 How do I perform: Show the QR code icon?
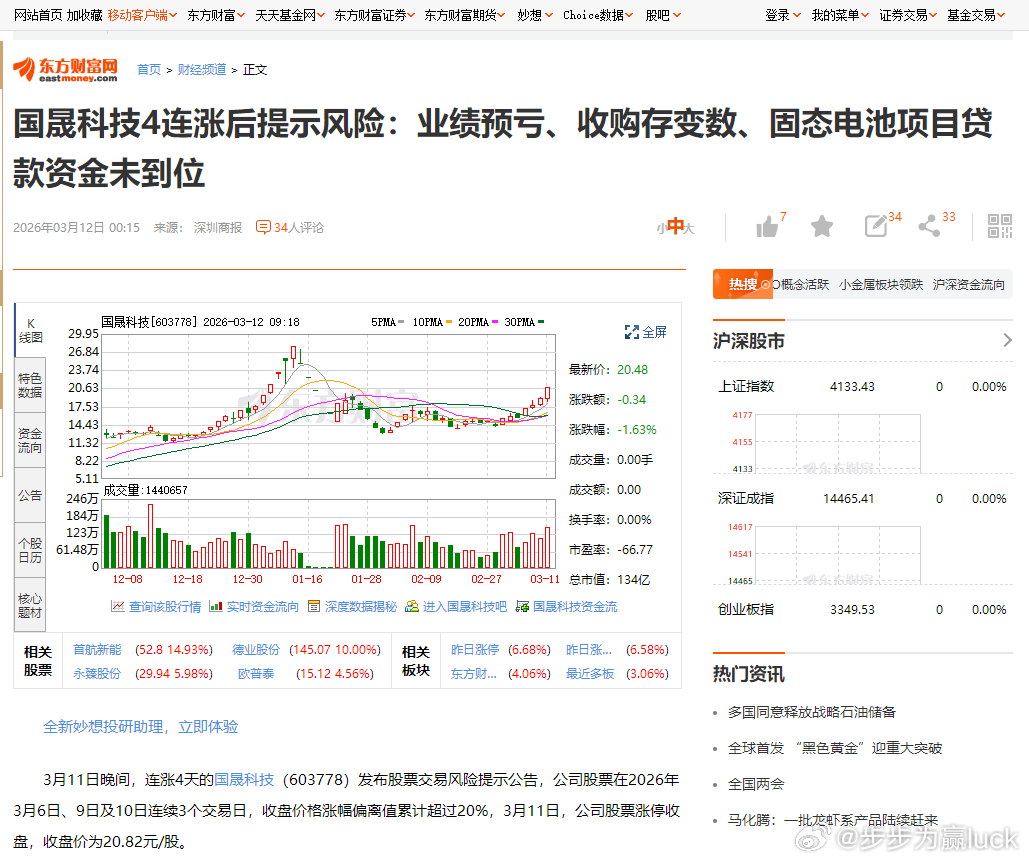pos(998,227)
